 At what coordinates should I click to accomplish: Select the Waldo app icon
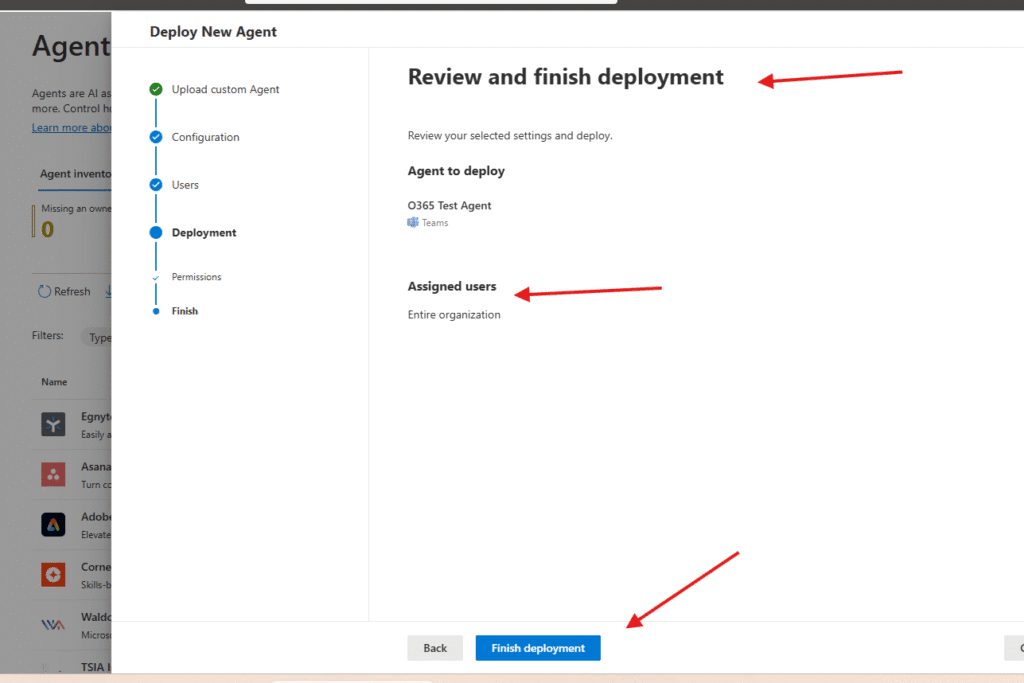(x=53, y=624)
